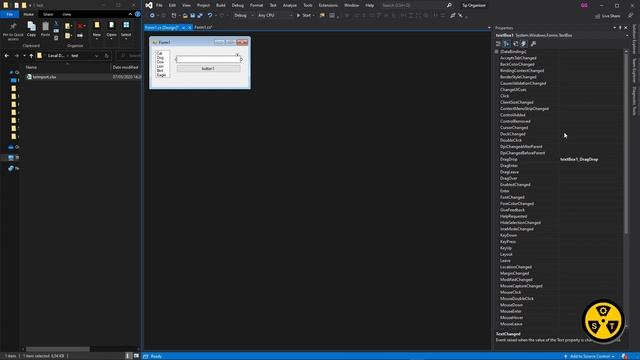
Task: Click the Copy to icon in Explorer ribbon
Action: click(x=68, y=36)
